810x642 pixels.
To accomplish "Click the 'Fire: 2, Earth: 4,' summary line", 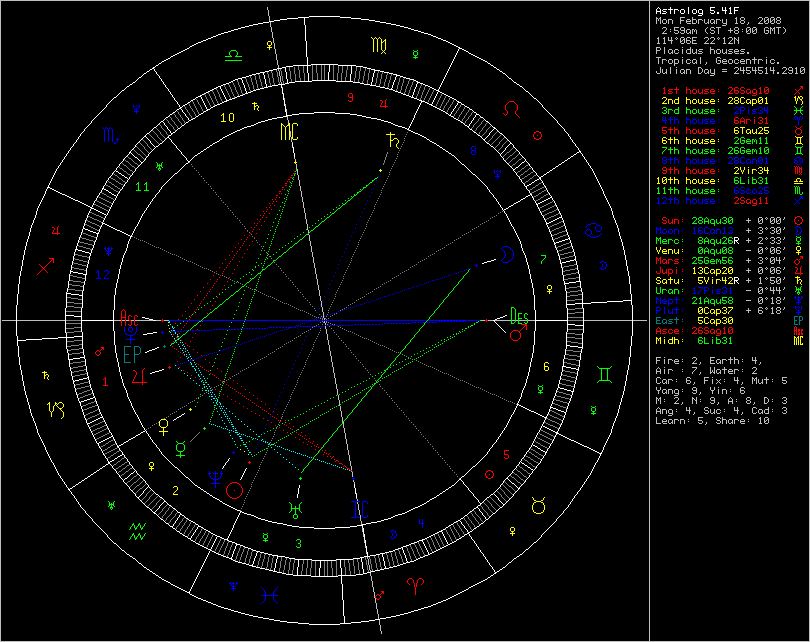I will [x=709, y=361].
